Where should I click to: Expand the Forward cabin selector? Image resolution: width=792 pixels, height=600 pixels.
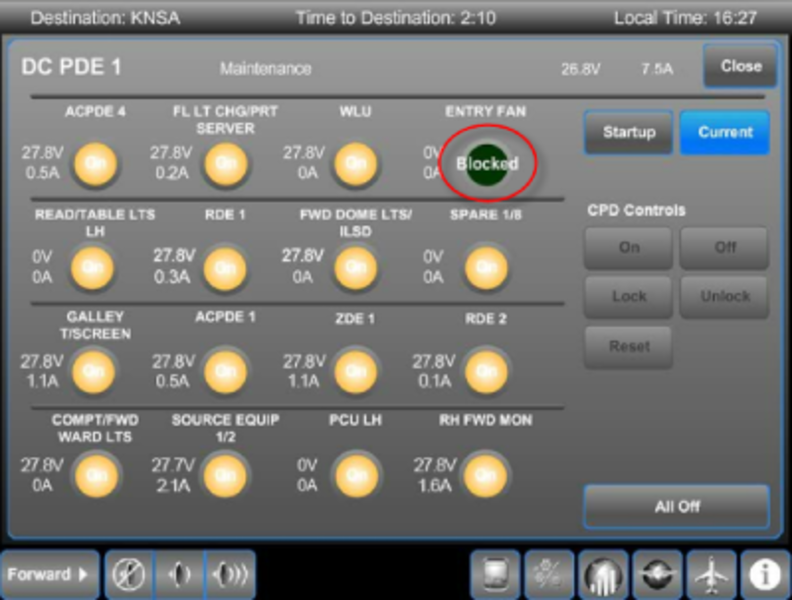click(49, 575)
